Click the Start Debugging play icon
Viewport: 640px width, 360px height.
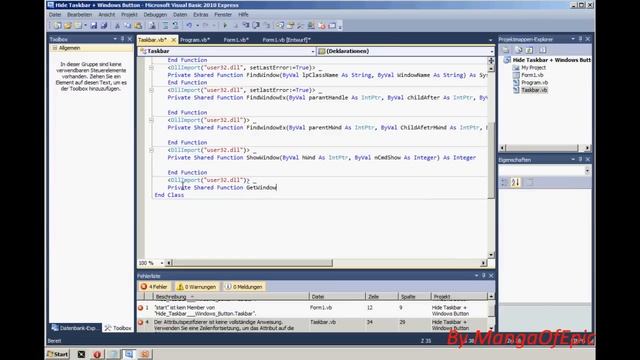pyautogui.click(x=224, y=26)
